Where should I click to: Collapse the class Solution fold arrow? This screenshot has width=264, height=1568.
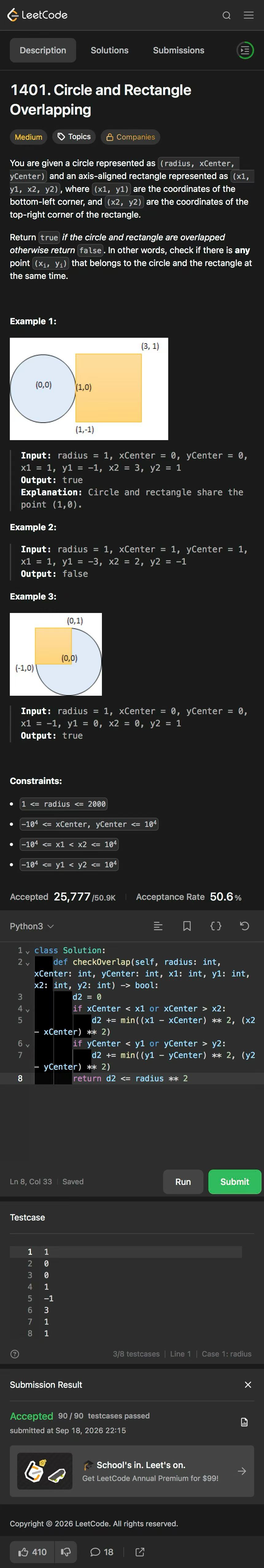coord(27,951)
